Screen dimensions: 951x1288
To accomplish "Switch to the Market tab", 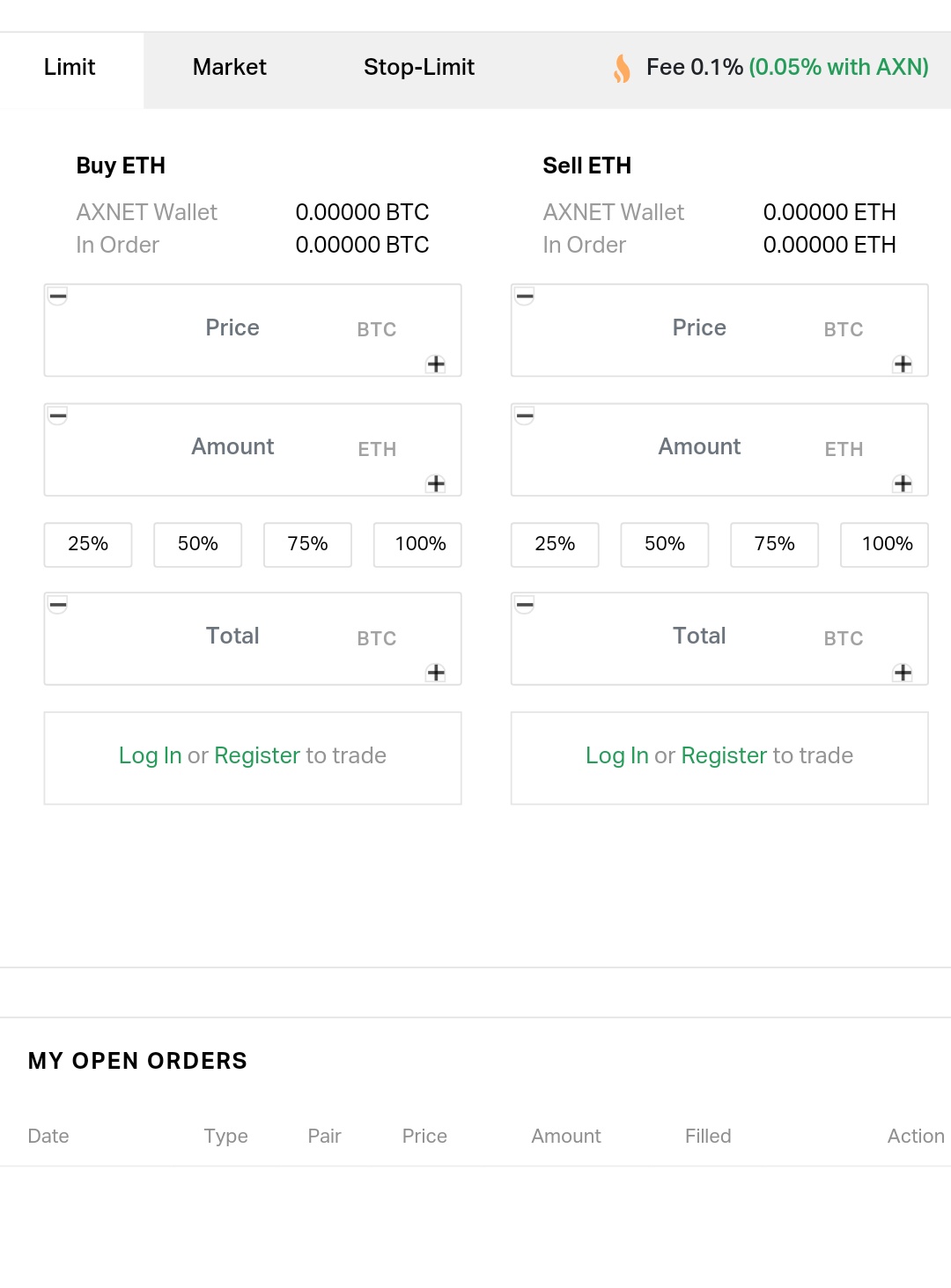I will [x=229, y=68].
